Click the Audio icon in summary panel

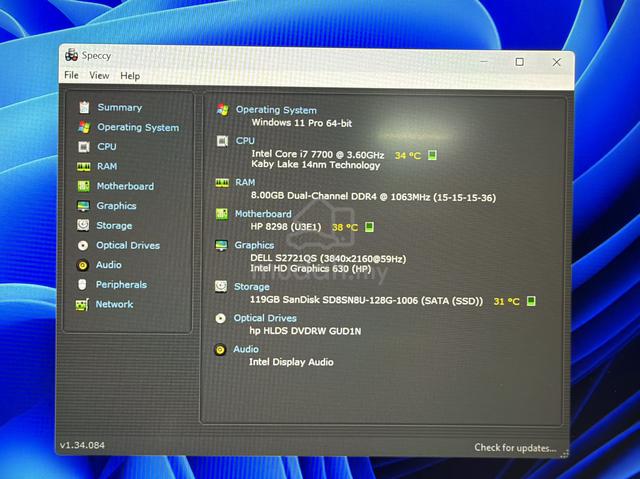pyautogui.click(x=220, y=350)
